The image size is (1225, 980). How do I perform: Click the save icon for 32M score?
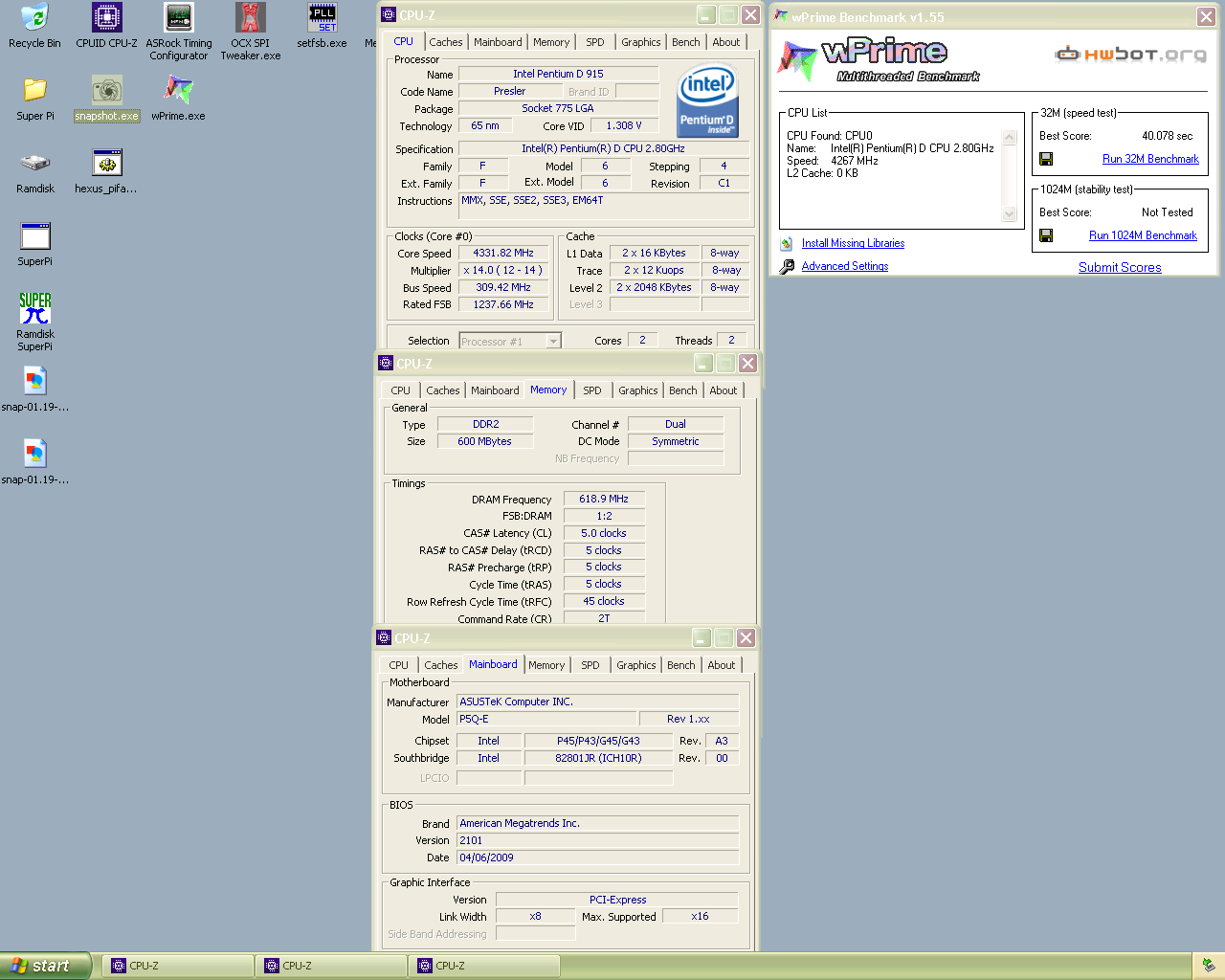[1046, 159]
